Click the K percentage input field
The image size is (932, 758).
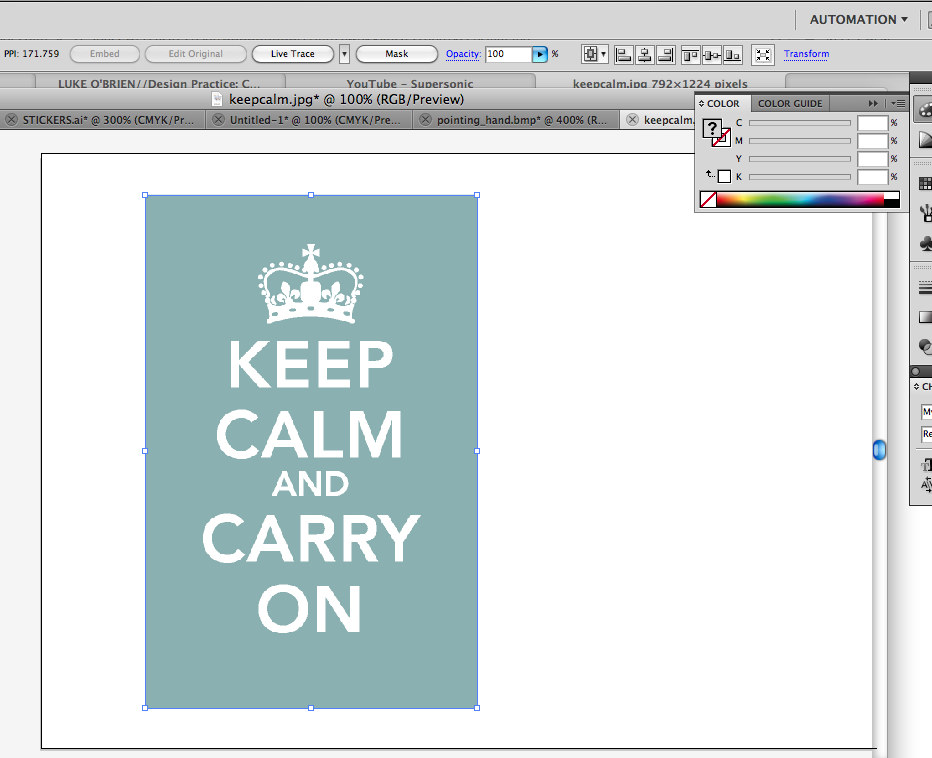(x=873, y=177)
